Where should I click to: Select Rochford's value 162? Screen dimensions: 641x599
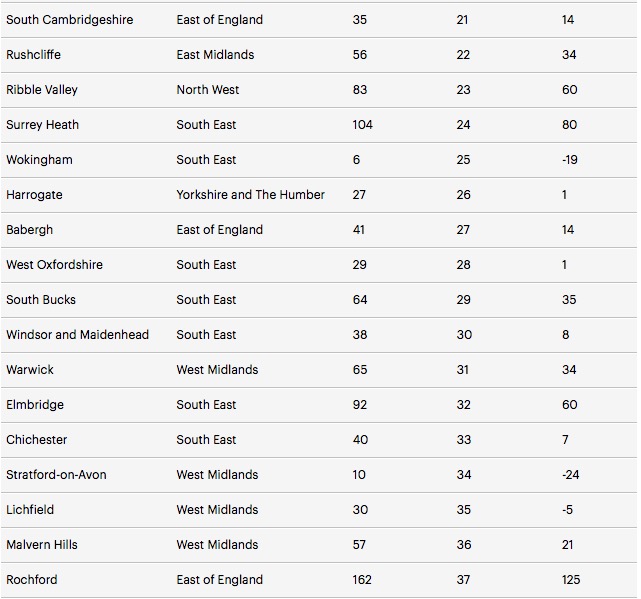(x=362, y=580)
